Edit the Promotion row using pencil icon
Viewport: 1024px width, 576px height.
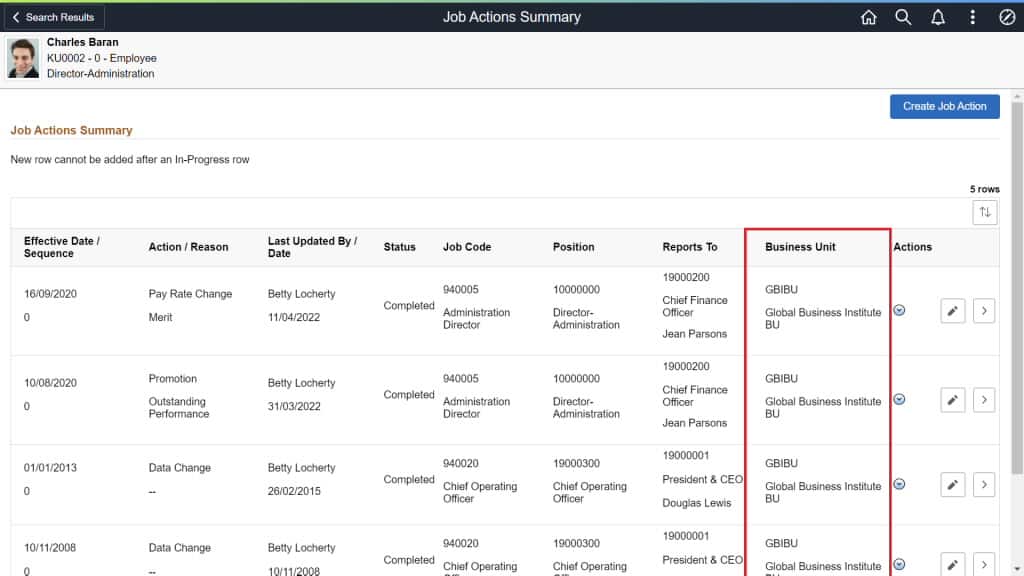tap(952, 399)
